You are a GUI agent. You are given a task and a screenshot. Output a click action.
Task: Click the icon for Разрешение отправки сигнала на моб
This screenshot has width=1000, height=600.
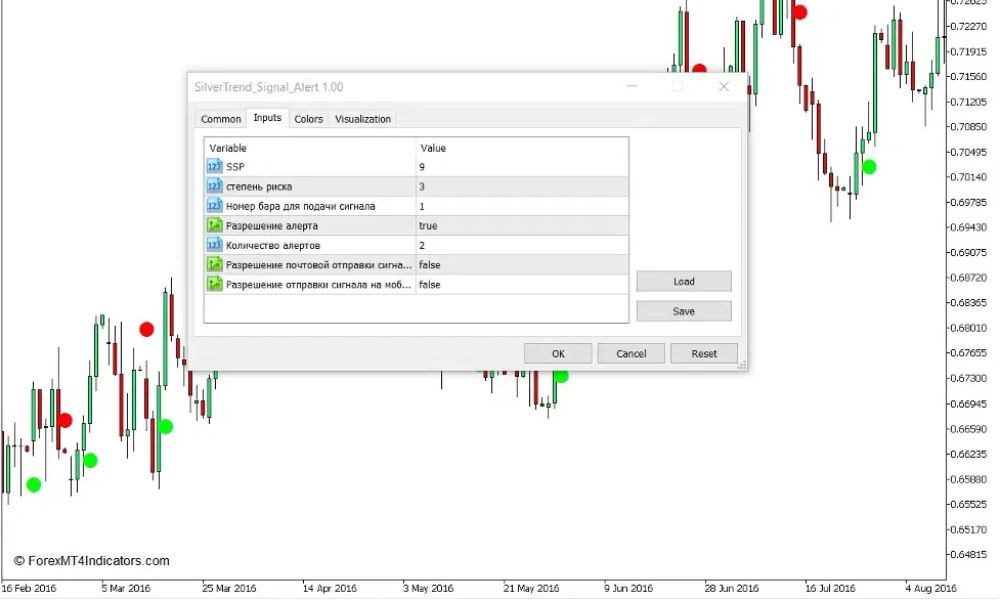[214, 284]
